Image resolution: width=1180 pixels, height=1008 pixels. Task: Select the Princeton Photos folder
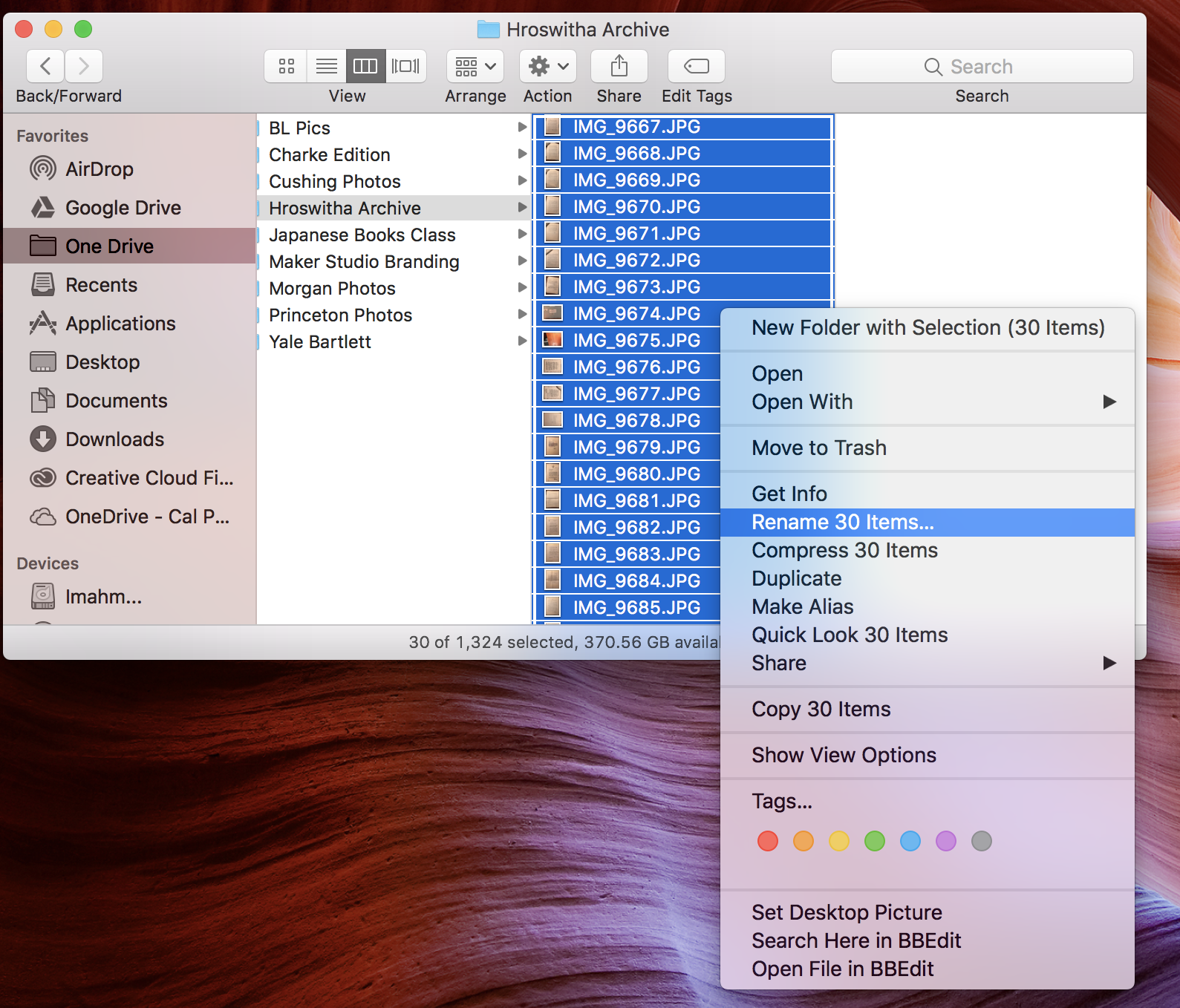394,315
